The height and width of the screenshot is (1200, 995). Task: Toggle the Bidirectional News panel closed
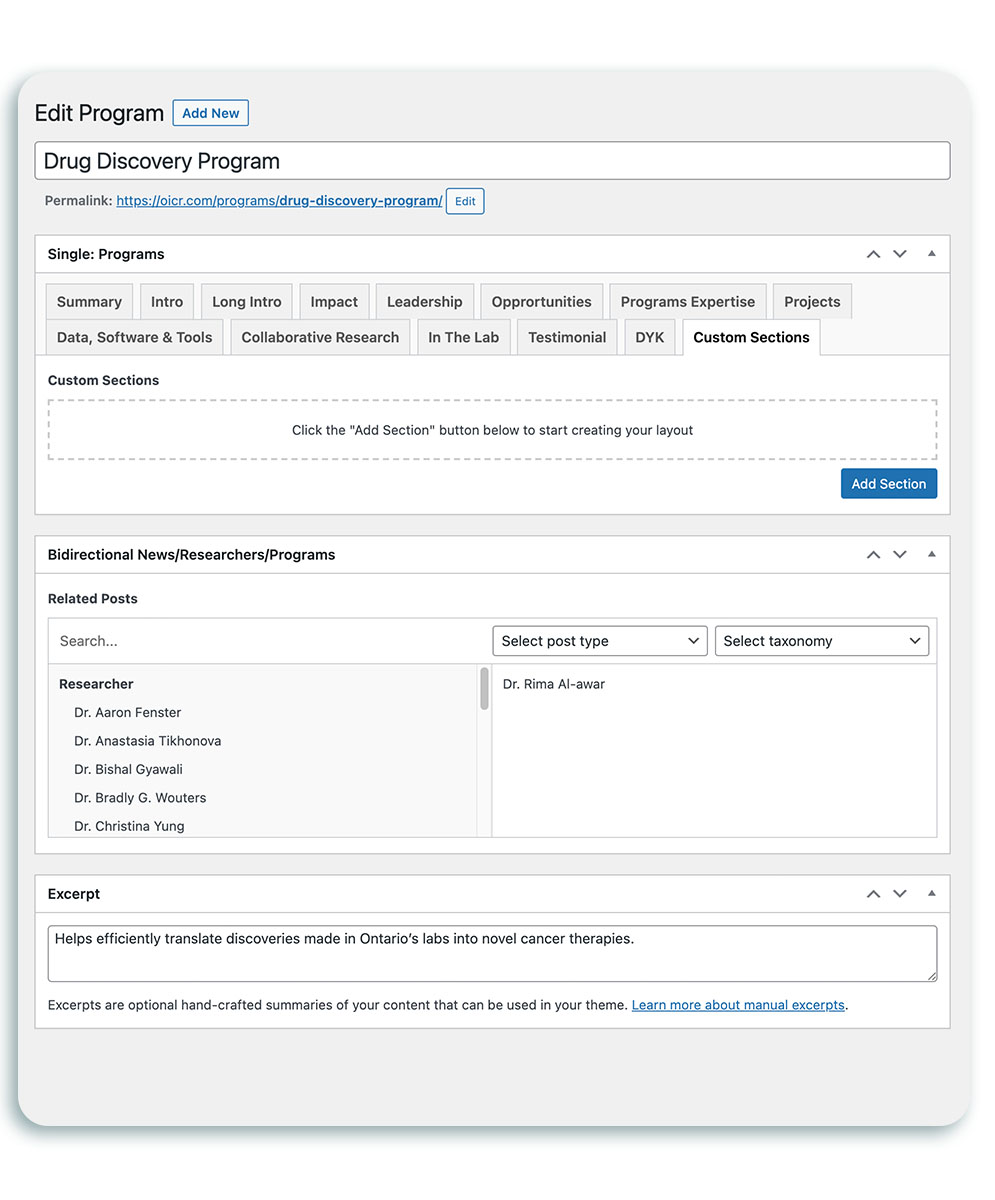(x=931, y=554)
